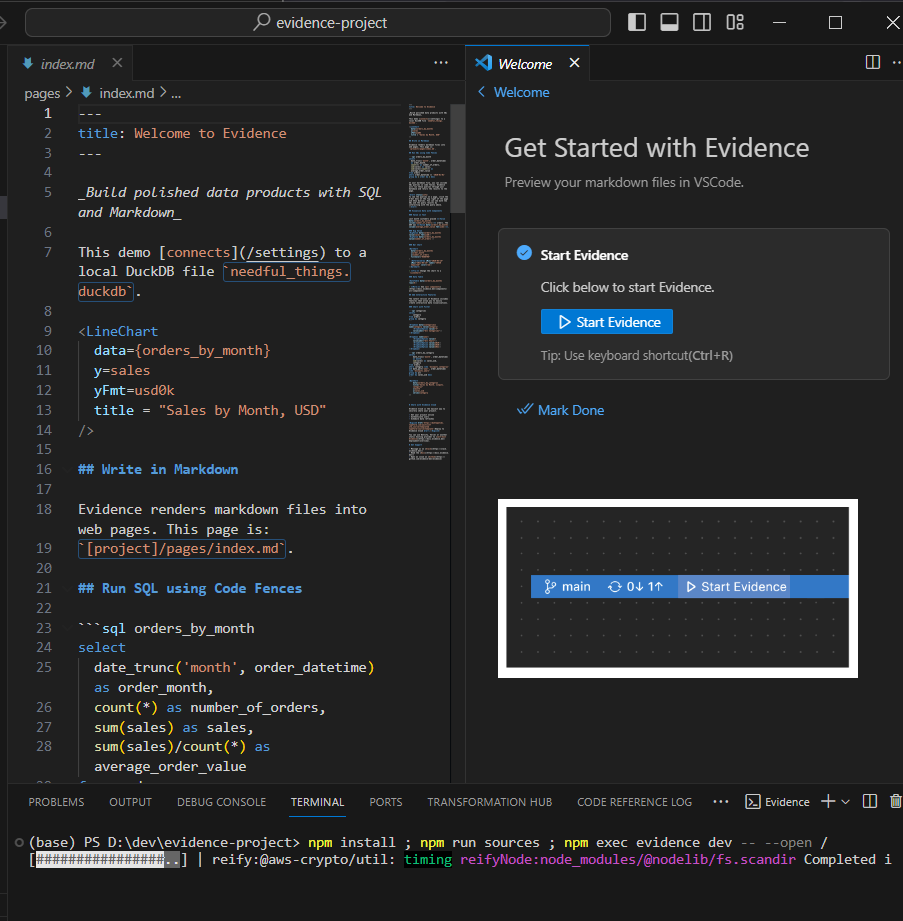The image size is (903, 921).
Task: Switch to the Welcome tab
Action: (x=525, y=63)
